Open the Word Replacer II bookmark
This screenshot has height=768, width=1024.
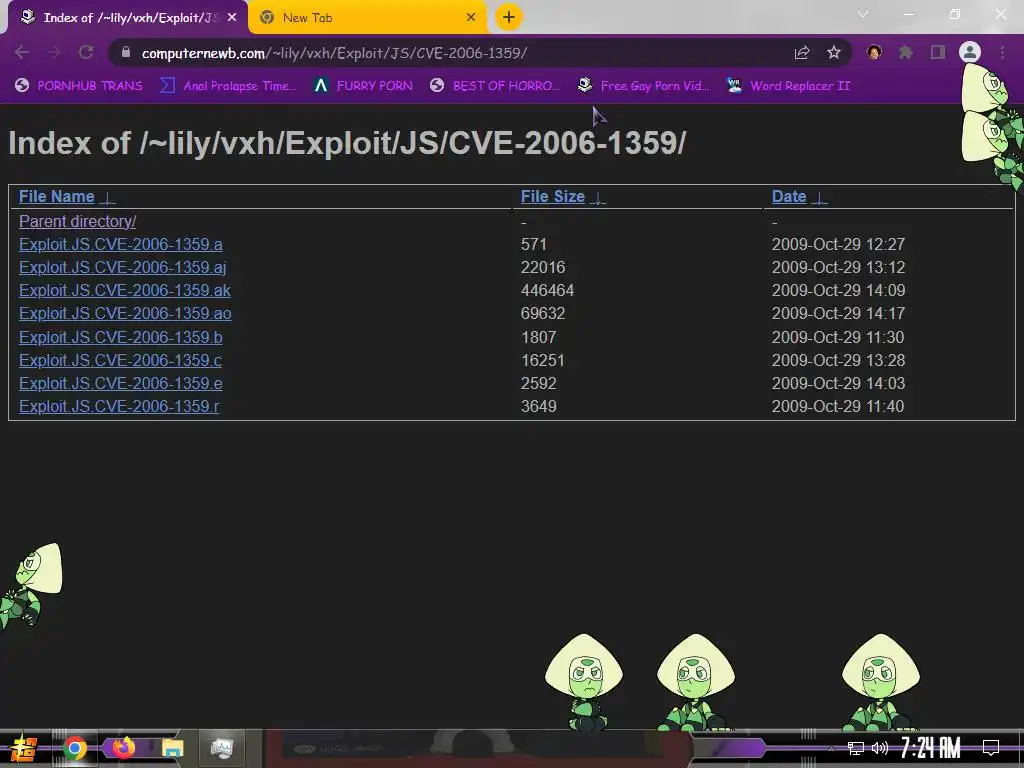pyautogui.click(x=789, y=86)
